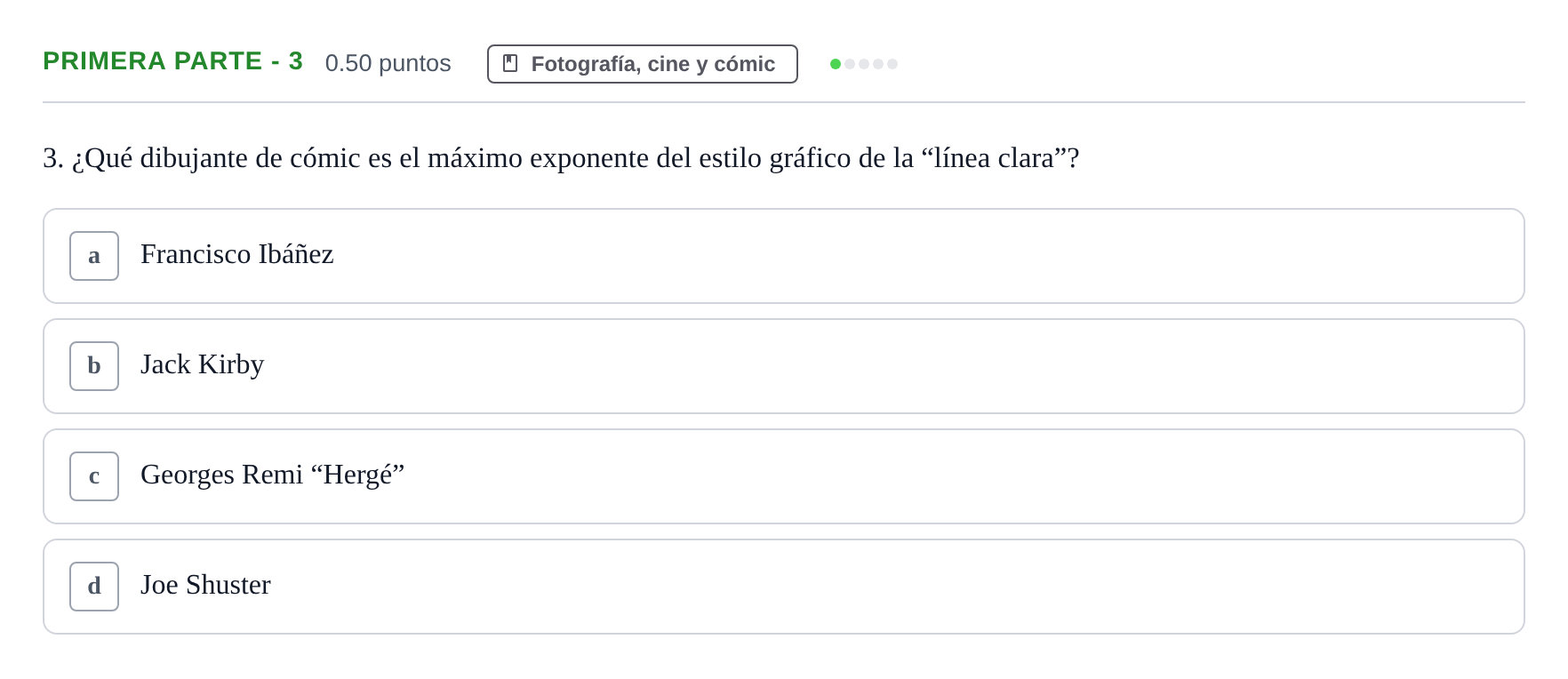This screenshot has height=679, width=1568.
Task: Click the fourth difficulty dot
Action: [878, 64]
